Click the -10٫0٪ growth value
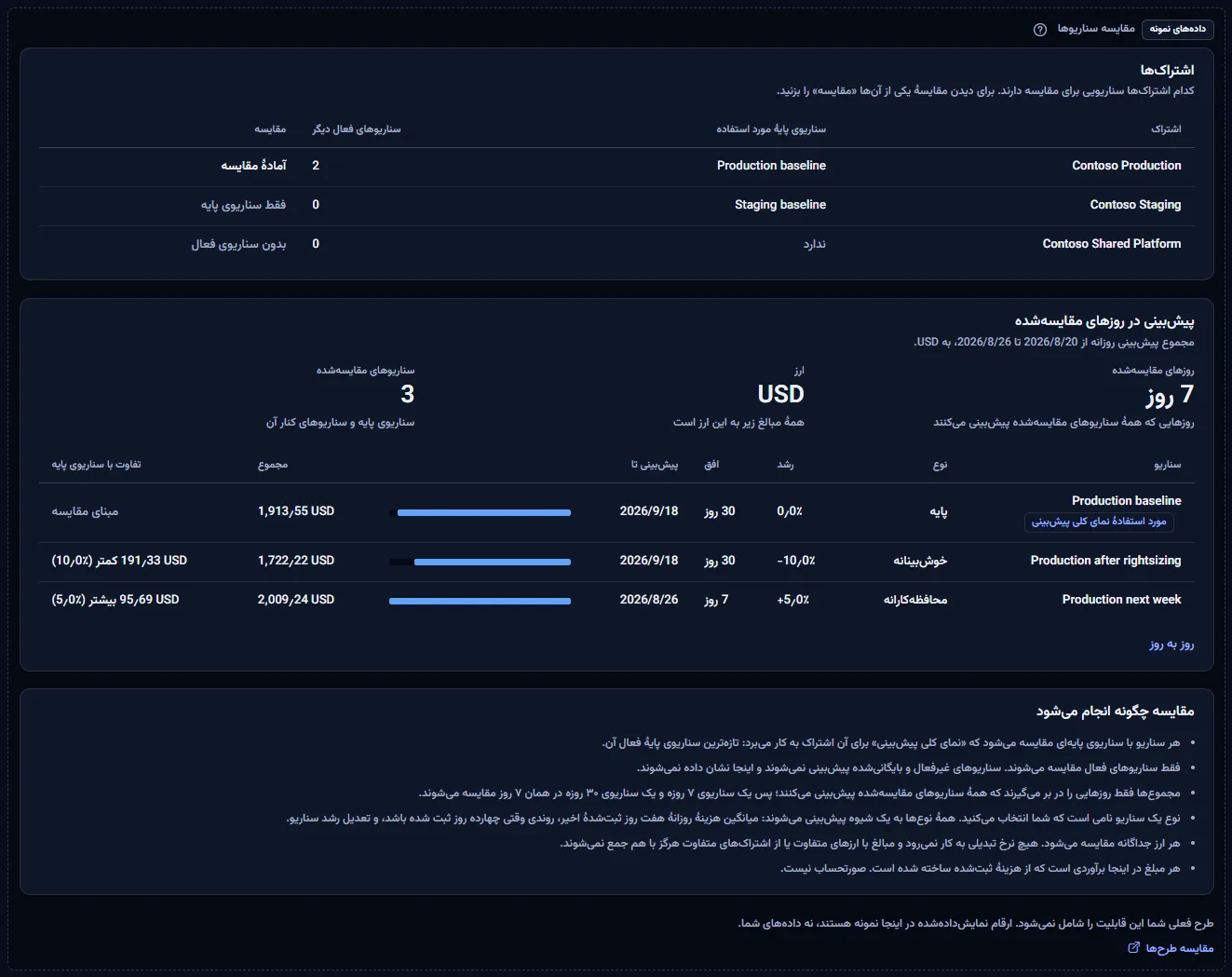Image resolution: width=1232 pixels, height=977 pixels. click(796, 561)
